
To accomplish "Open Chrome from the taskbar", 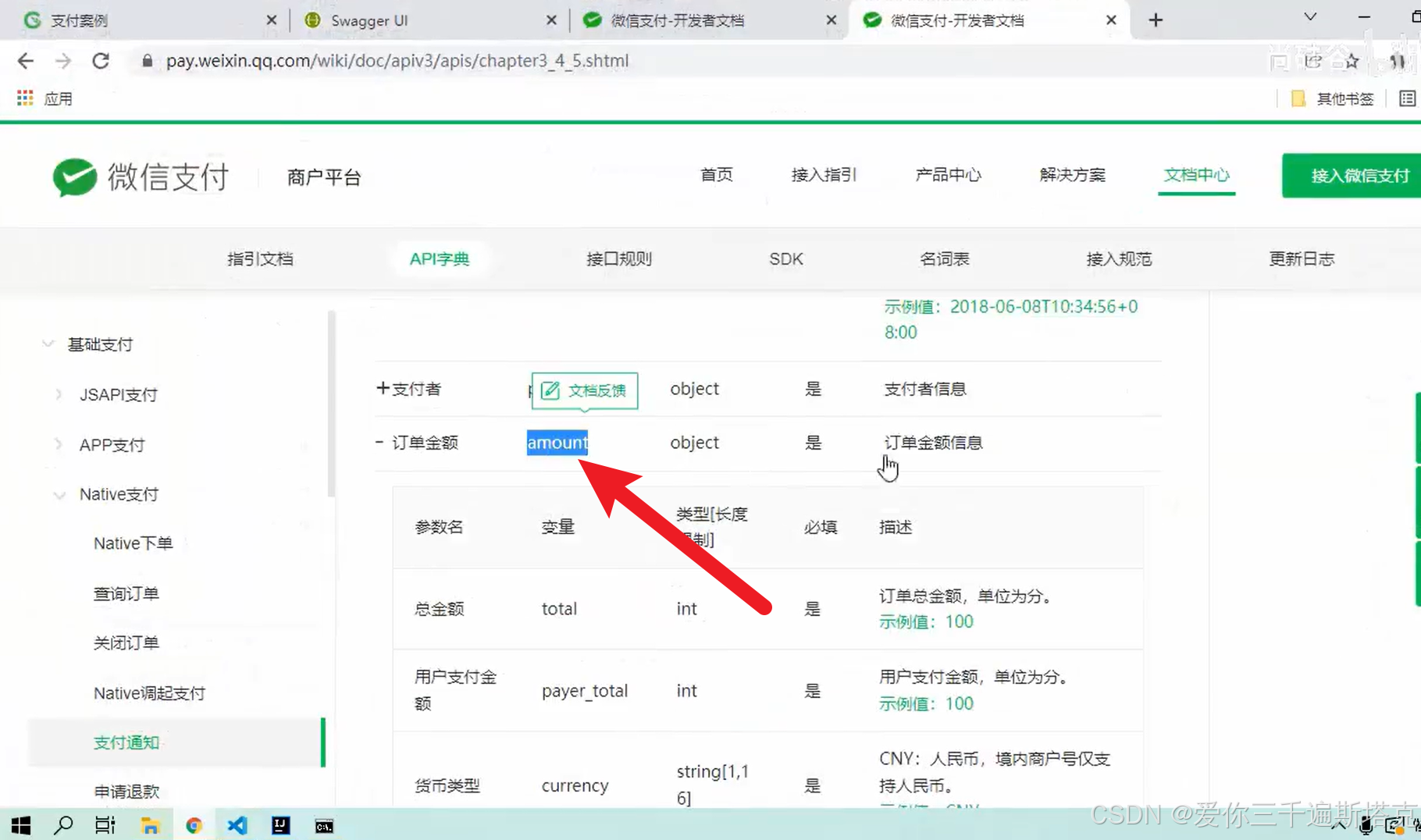I will [x=194, y=825].
